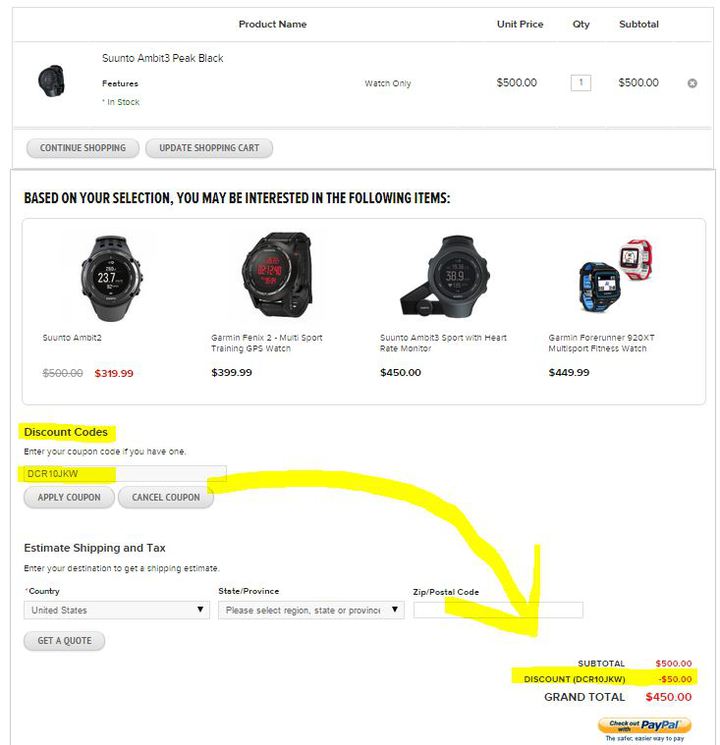Click the Suunto Ambit3 Peak Black cart thumbnail
This screenshot has width=720, height=745.
51,81
